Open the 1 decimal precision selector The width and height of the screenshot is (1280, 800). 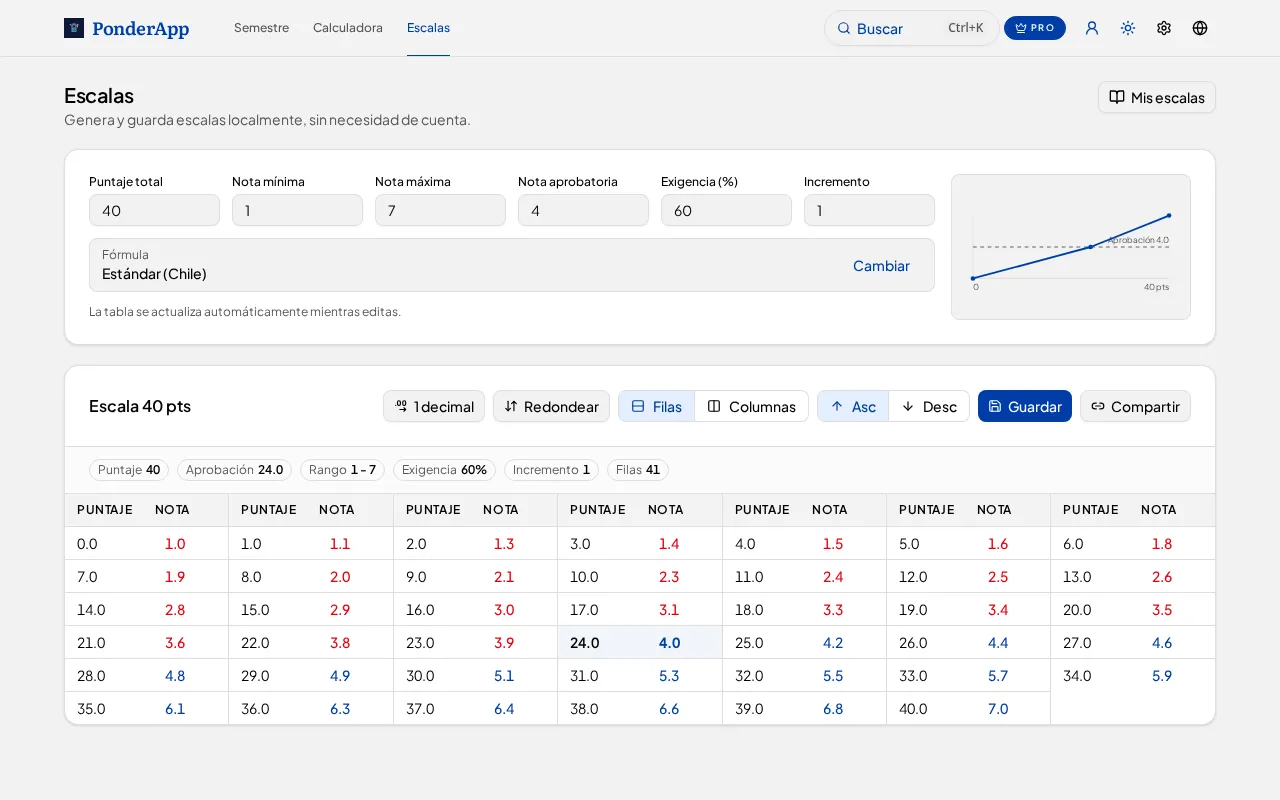point(434,406)
